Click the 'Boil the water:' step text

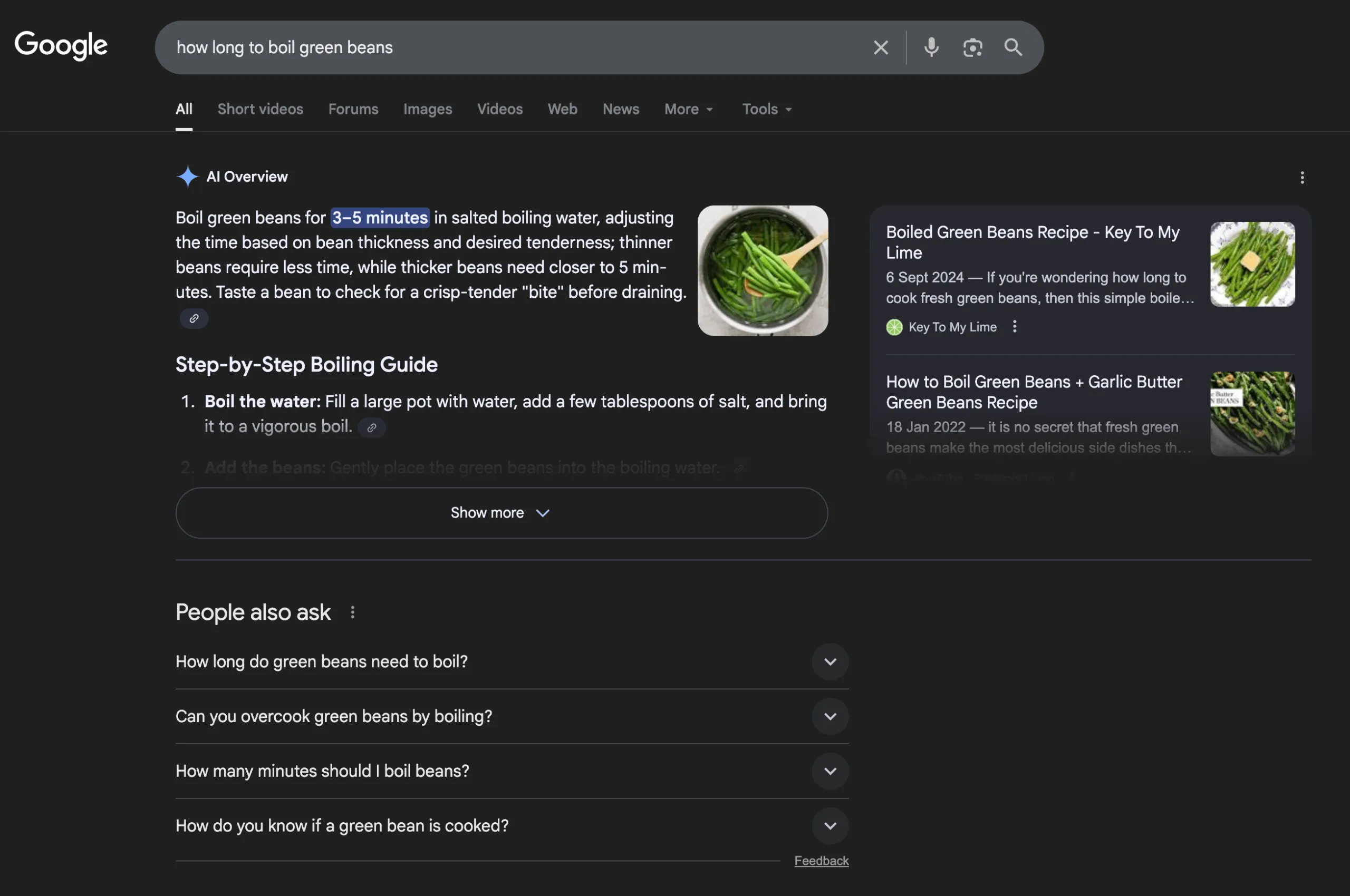point(263,402)
